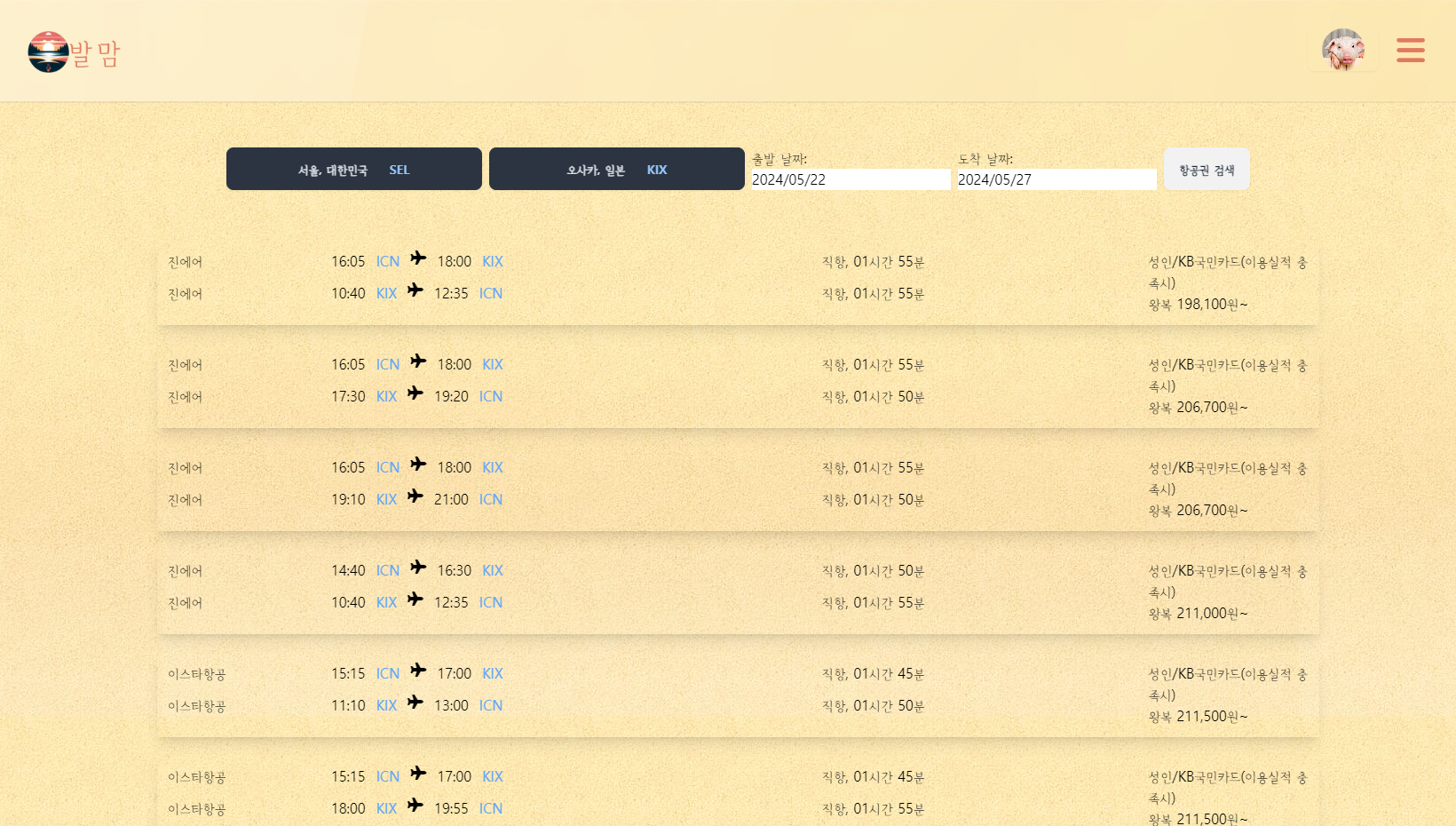Click the 19:10 departure time

click(348, 499)
